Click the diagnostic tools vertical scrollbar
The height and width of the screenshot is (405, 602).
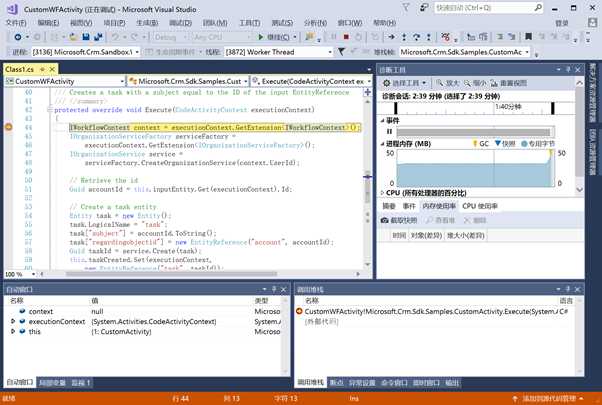(x=579, y=136)
